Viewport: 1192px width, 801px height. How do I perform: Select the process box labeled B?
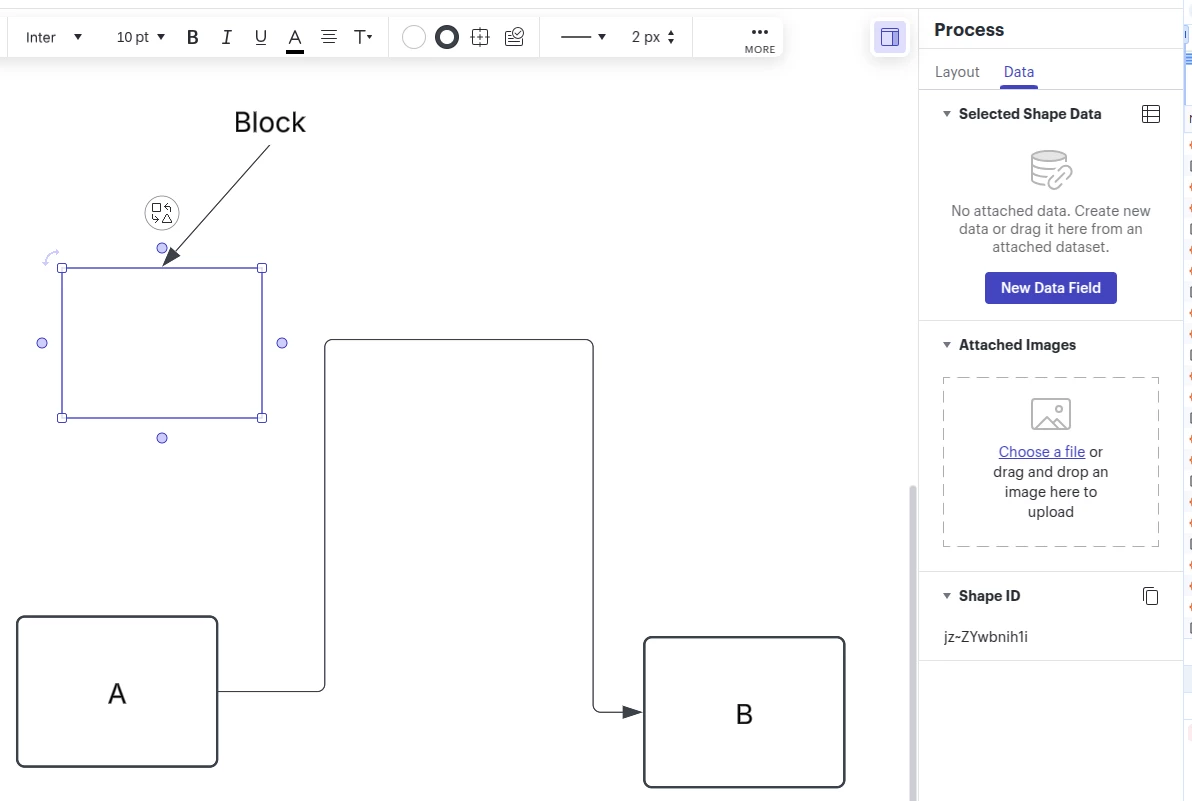pyautogui.click(x=744, y=712)
